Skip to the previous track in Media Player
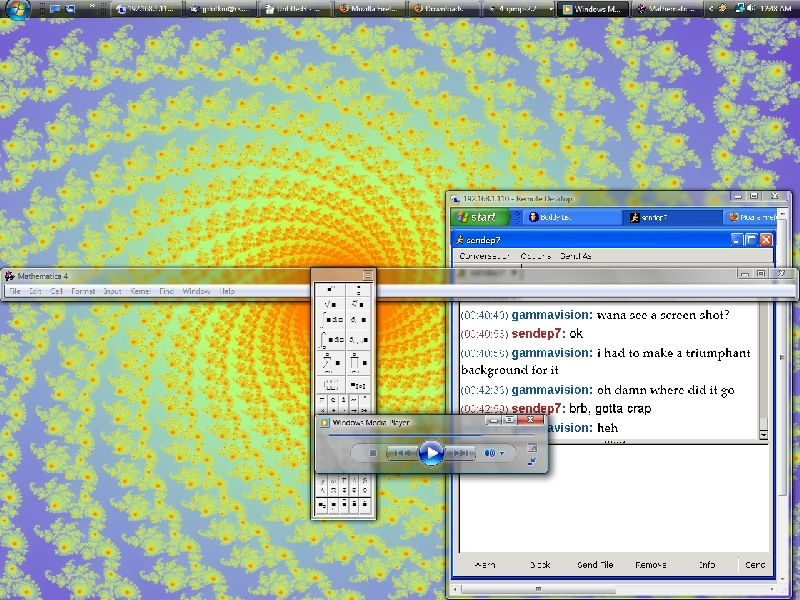 [400, 453]
